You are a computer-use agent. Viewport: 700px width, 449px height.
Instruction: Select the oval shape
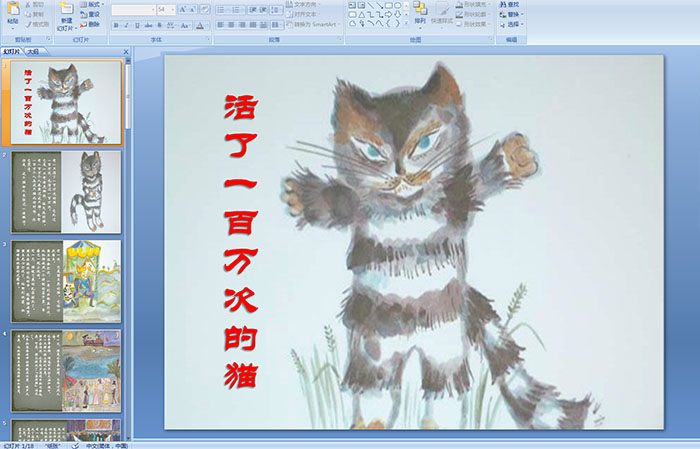[x=397, y=5]
